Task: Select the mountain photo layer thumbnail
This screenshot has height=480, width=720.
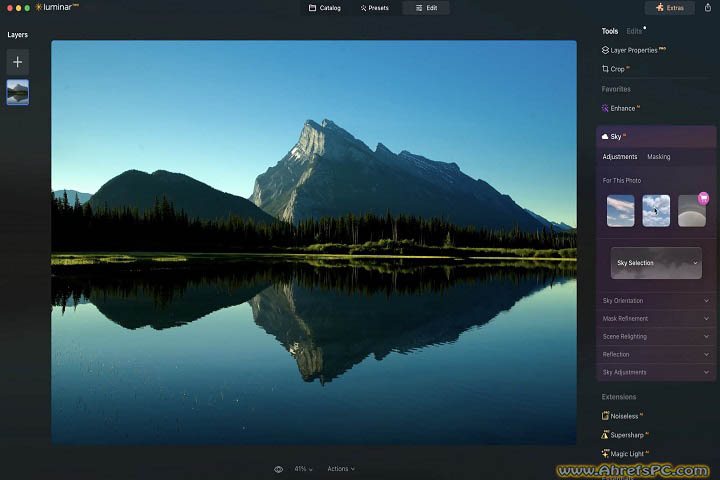Action: pyautogui.click(x=17, y=92)
